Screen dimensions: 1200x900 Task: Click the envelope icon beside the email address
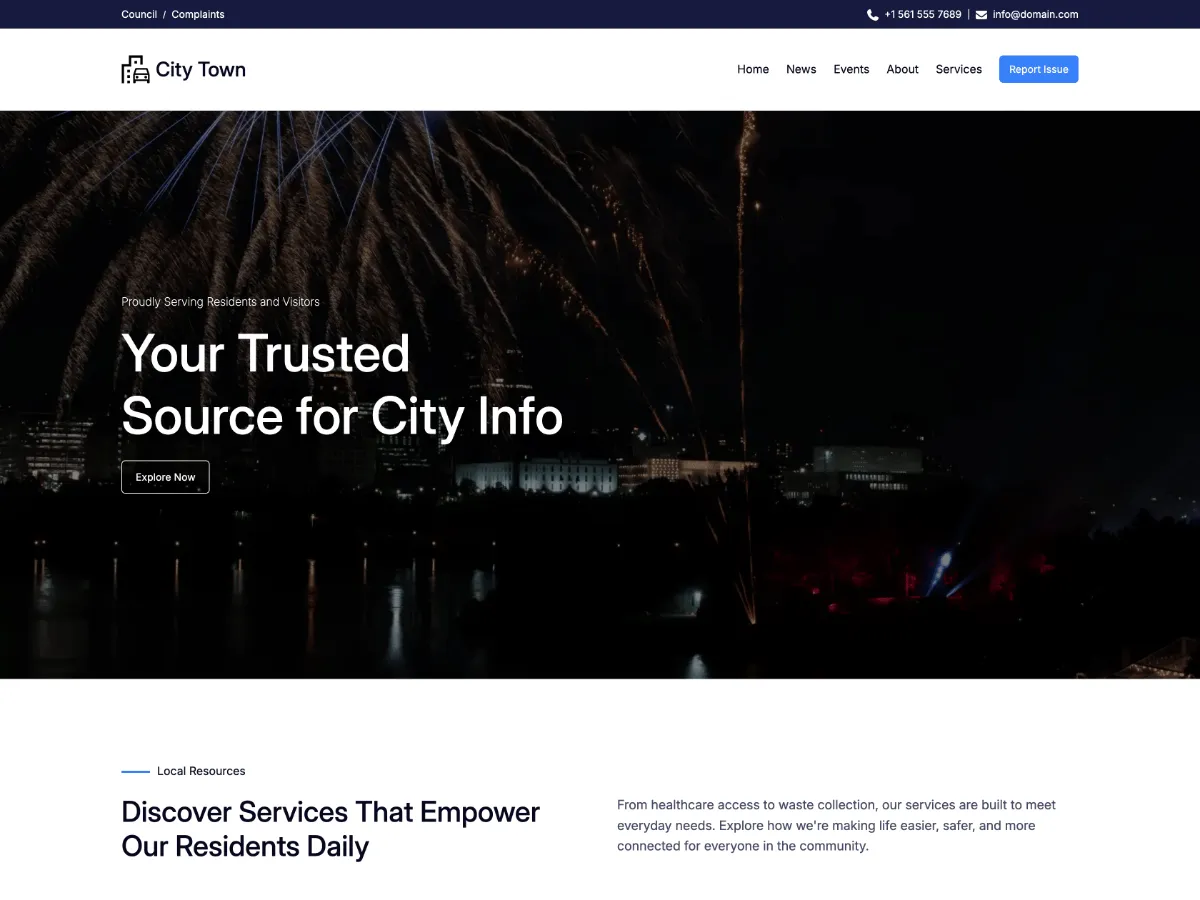(981, 14)
